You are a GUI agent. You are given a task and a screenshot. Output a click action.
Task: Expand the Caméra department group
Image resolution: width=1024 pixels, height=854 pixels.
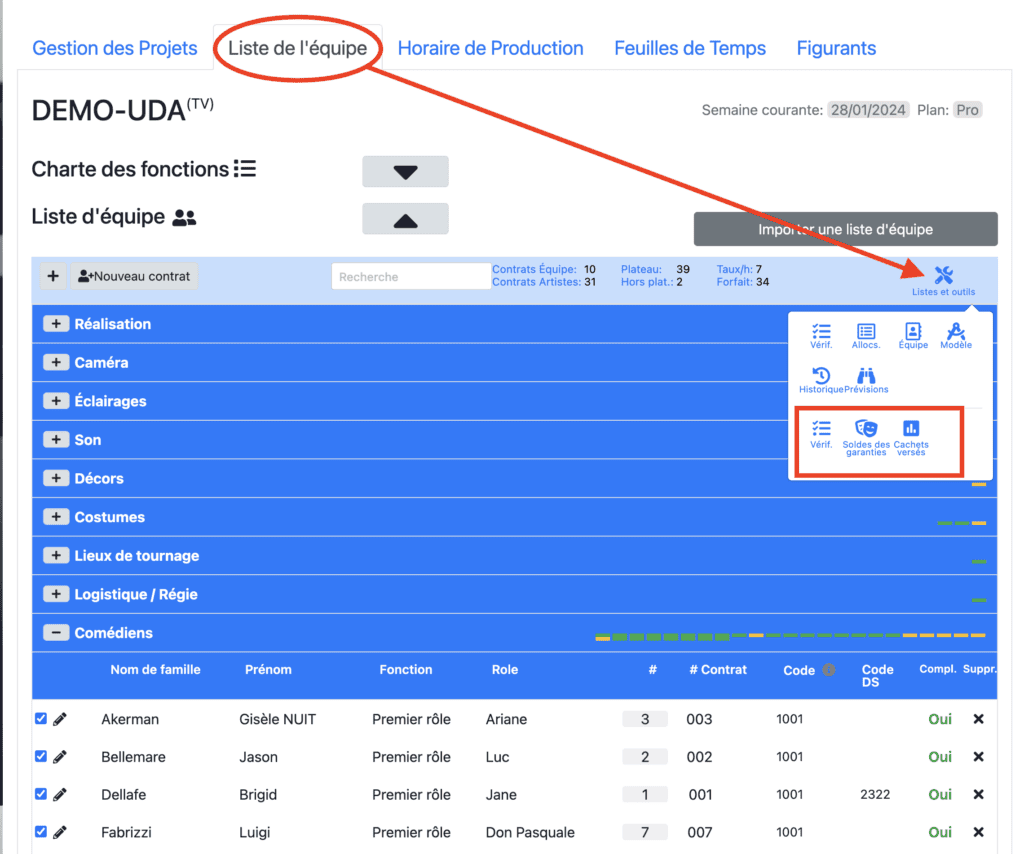pyautogui.click(x=58, y=363)
